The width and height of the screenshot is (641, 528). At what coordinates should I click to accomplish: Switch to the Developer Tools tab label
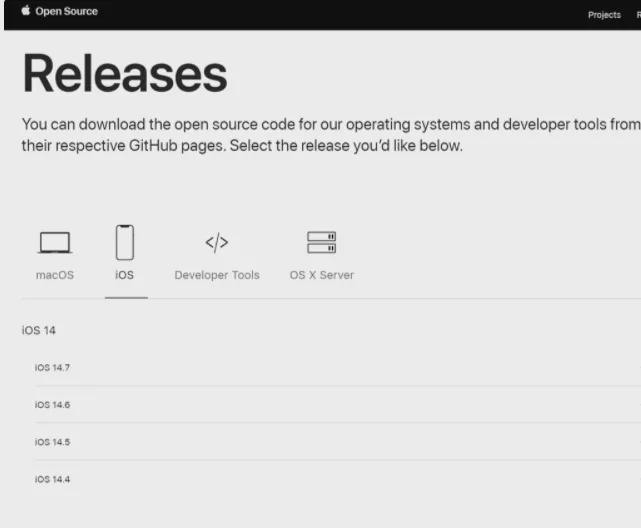point(217,275)
